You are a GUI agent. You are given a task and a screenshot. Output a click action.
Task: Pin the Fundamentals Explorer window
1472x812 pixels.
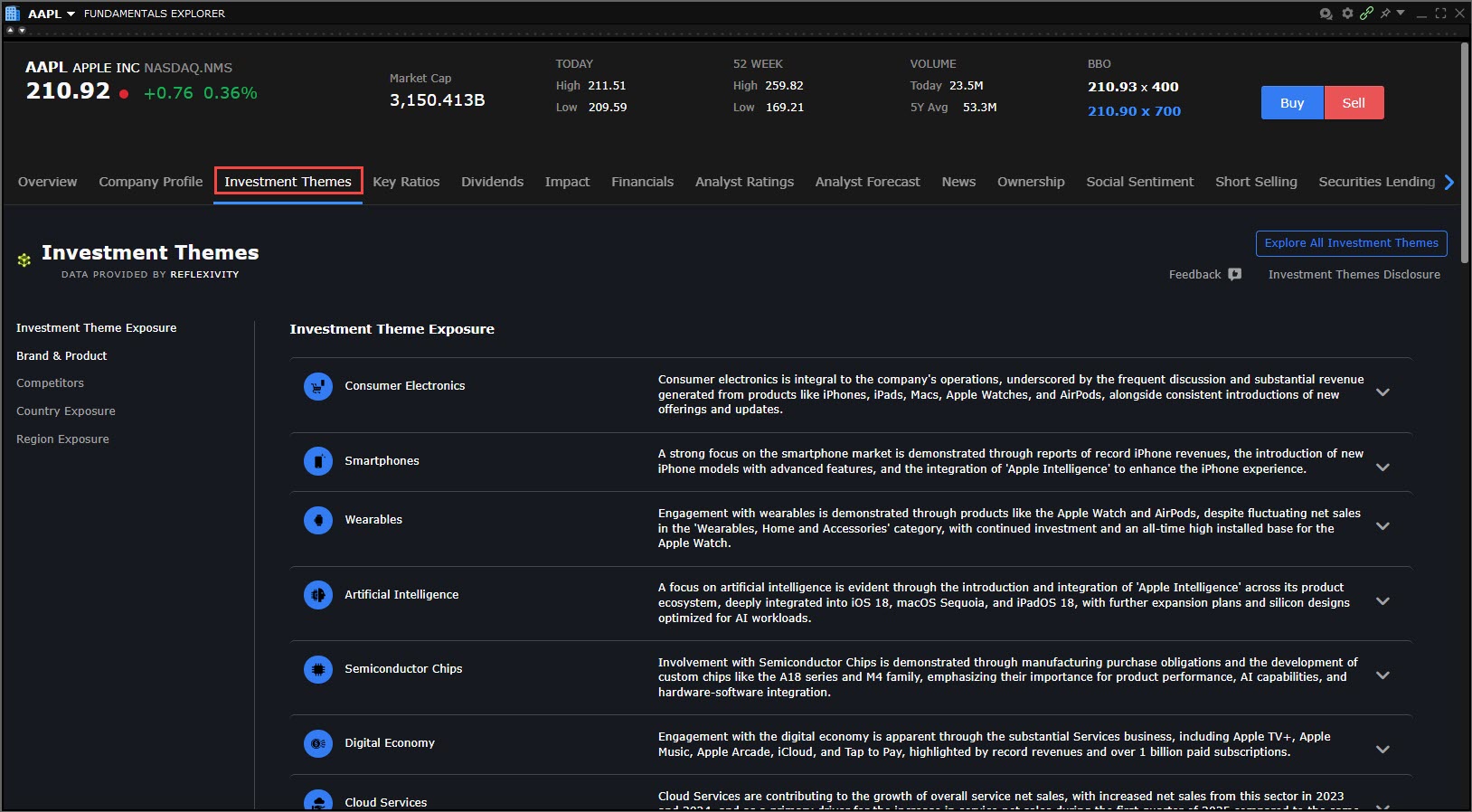1385,14
